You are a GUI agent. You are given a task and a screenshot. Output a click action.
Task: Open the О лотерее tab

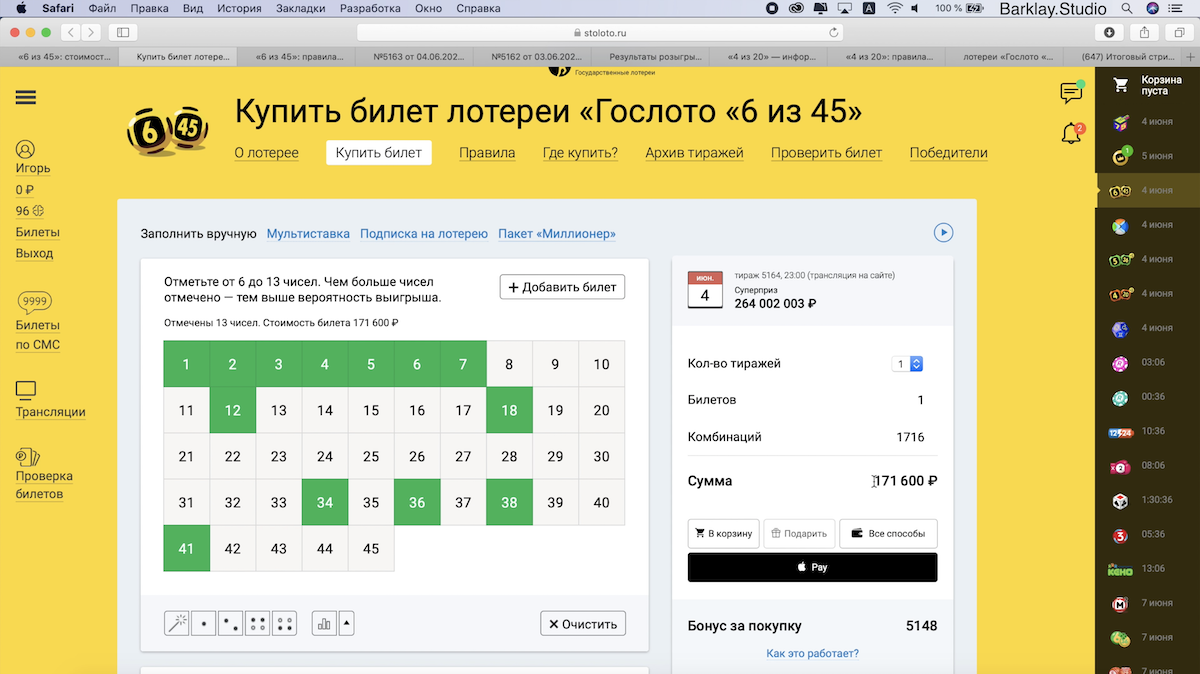click(266, 153)
